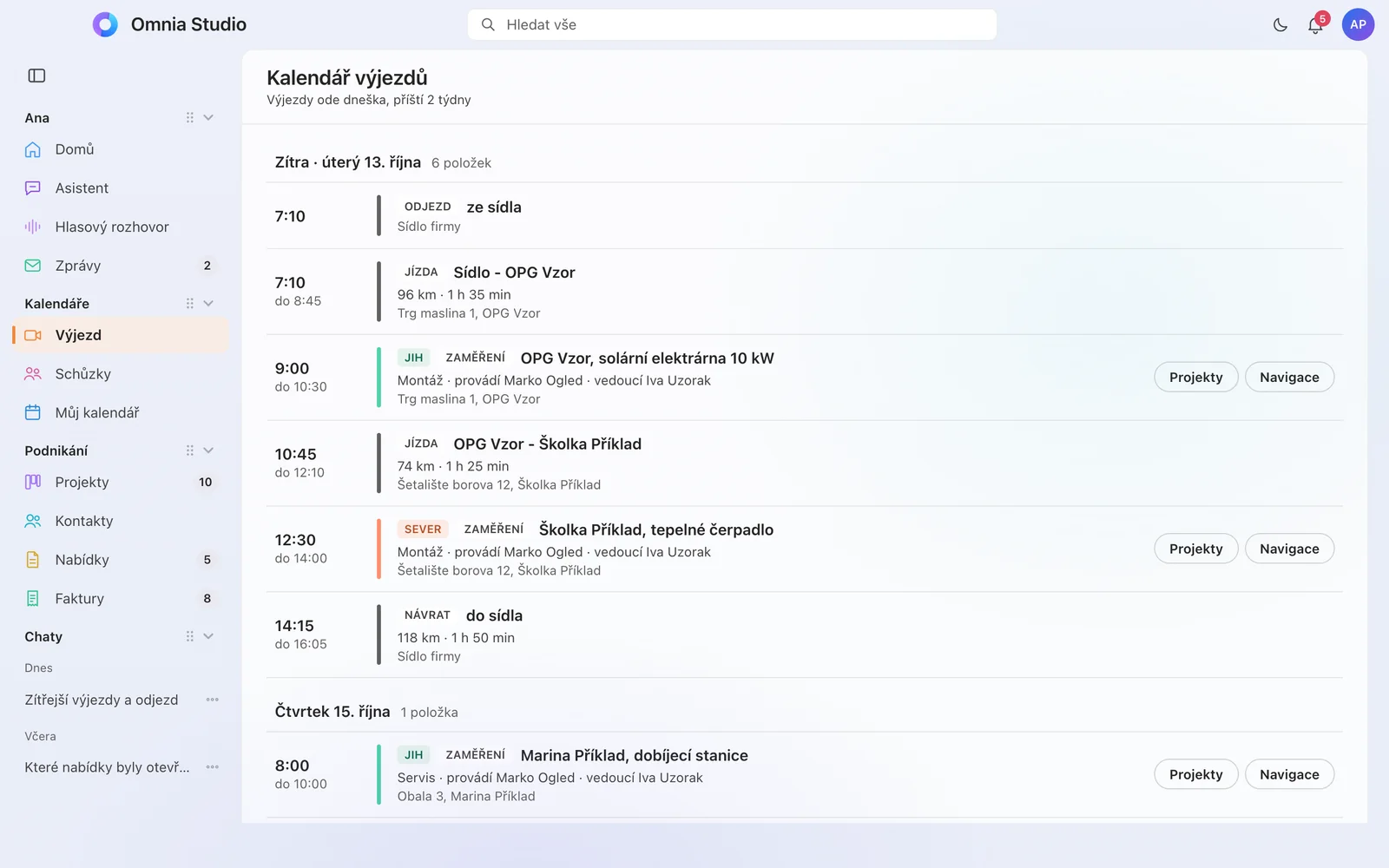Screen dimensions: 1389x868
Task: Click the Omnia Studio logo
Action: [x=105, y=24]
